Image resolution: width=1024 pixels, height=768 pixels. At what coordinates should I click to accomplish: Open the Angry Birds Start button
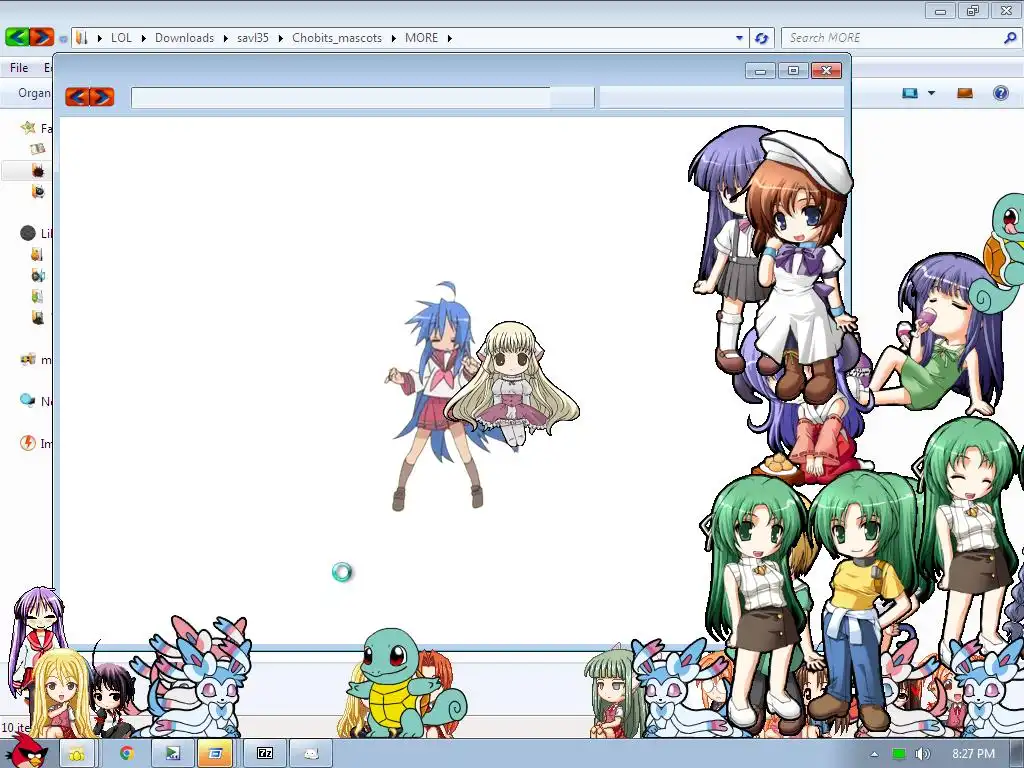pyautogui.click(x=26, y=751)
